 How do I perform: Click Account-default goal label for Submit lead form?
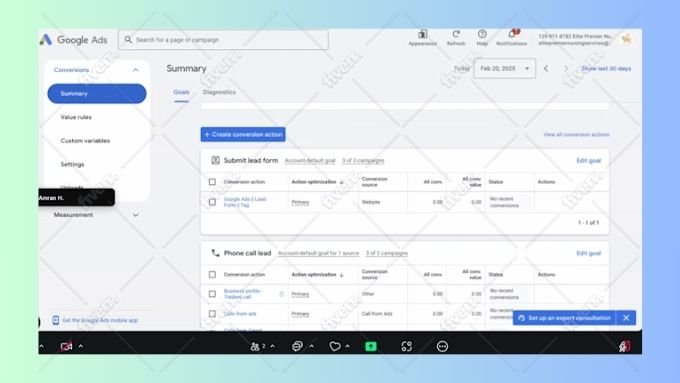click(x=310, y=160)
